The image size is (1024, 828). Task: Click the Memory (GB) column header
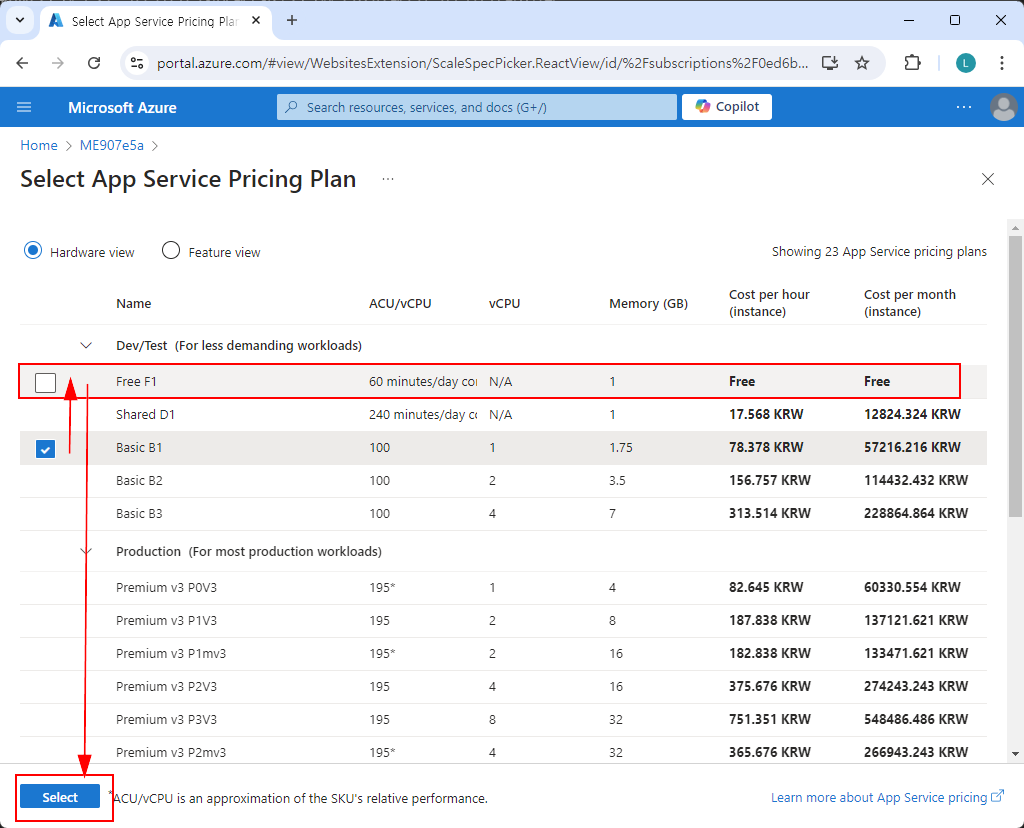[x=648, y=304]
